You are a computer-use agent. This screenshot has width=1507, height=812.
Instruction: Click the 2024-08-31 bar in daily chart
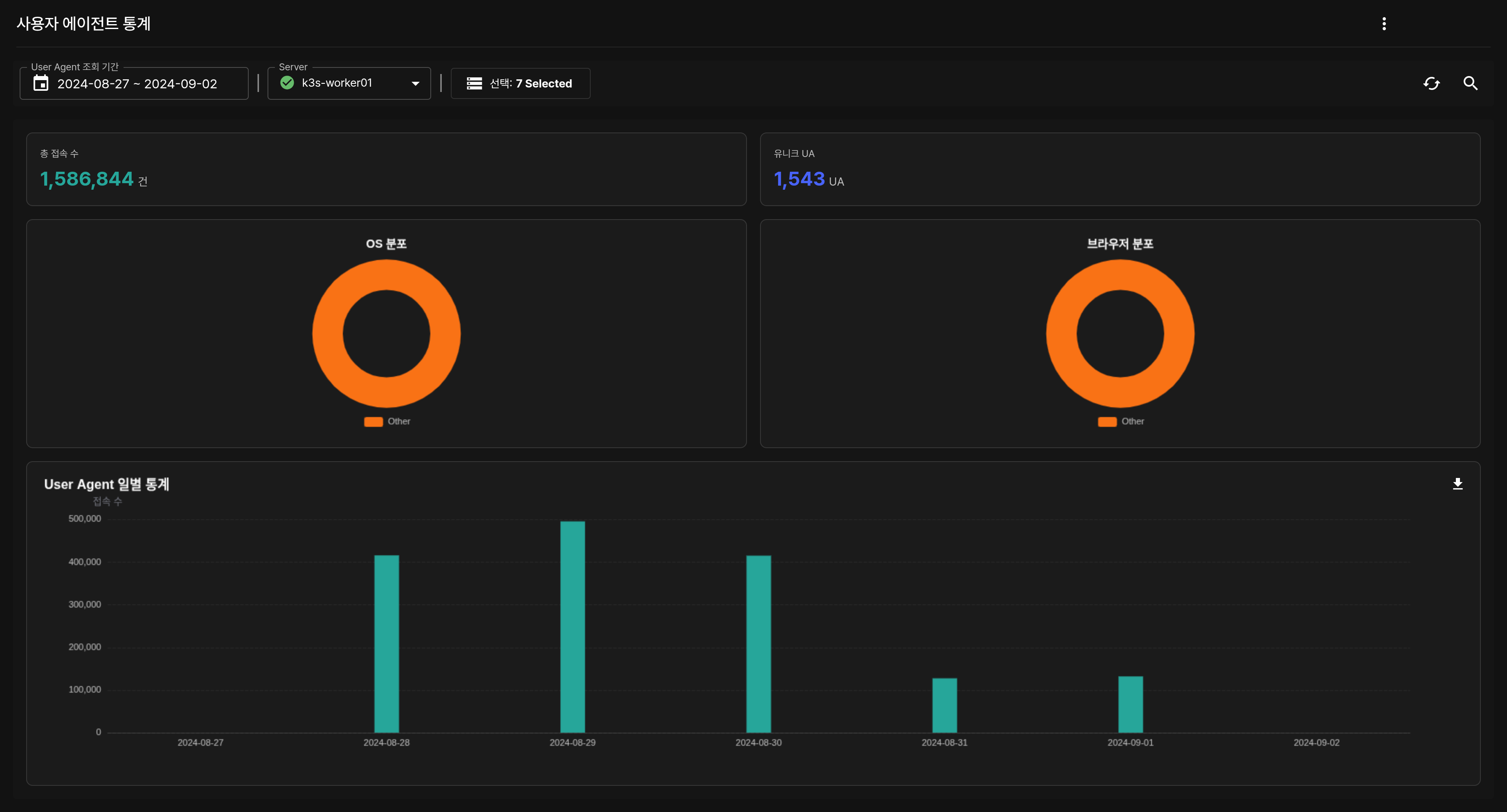point(944,705)
